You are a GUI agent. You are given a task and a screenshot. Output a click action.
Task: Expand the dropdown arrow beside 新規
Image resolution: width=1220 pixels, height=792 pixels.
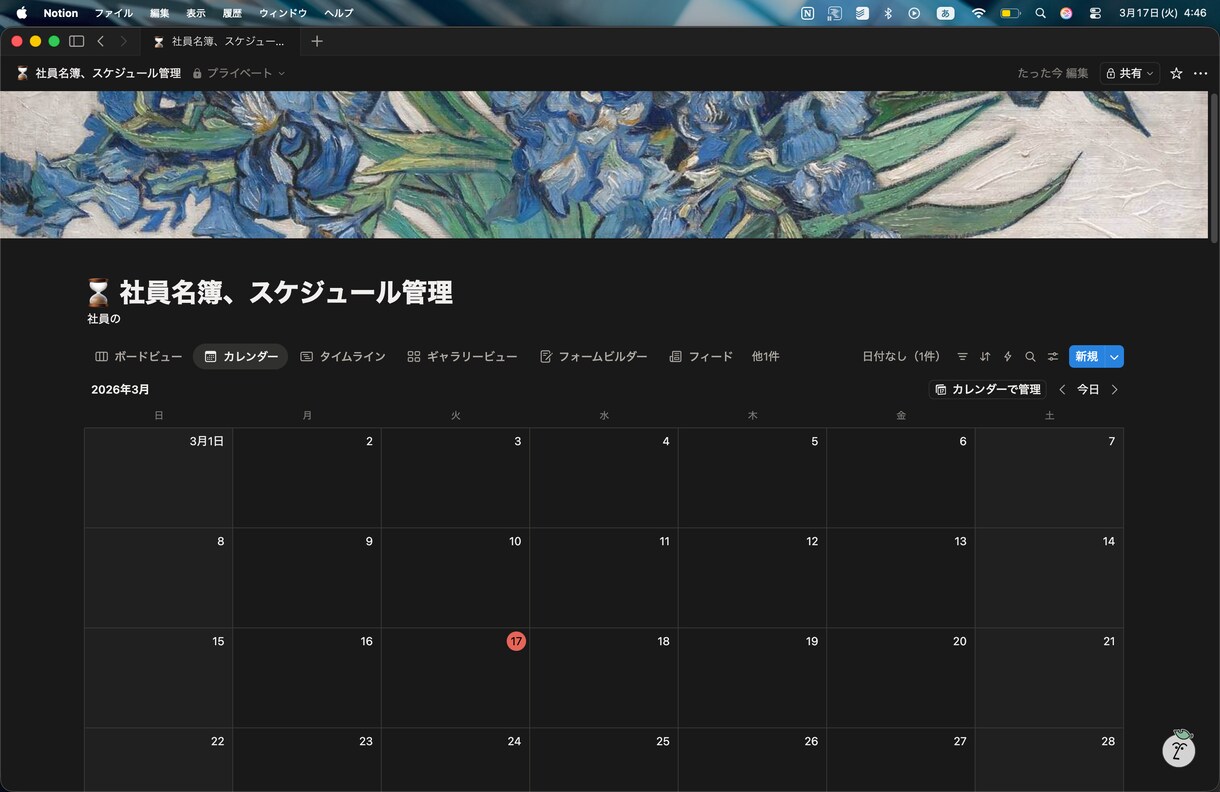pyautogui.click(x=1114, y=356)
